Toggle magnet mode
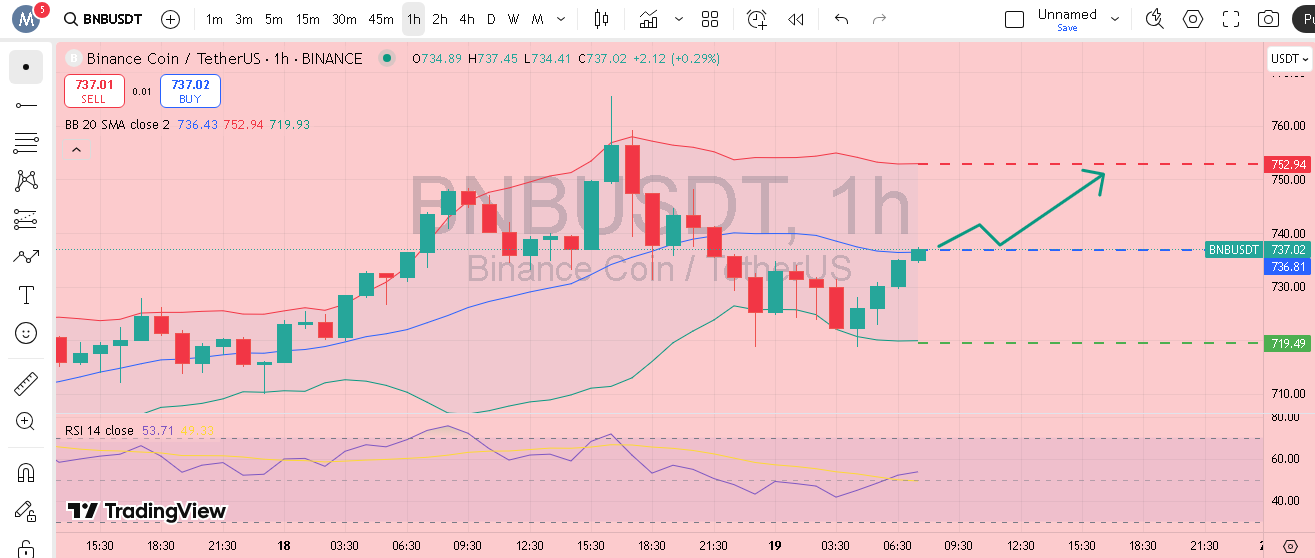The image size is (1315, 558). 26,472
